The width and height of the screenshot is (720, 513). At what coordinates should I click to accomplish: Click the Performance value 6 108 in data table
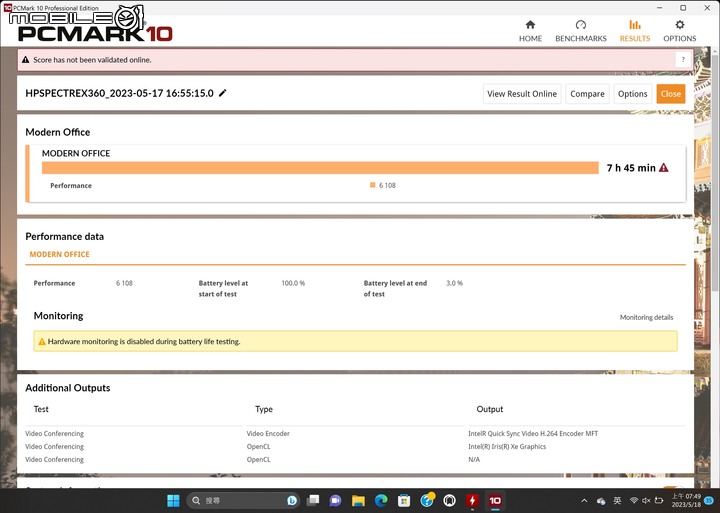tap(124, 283)
